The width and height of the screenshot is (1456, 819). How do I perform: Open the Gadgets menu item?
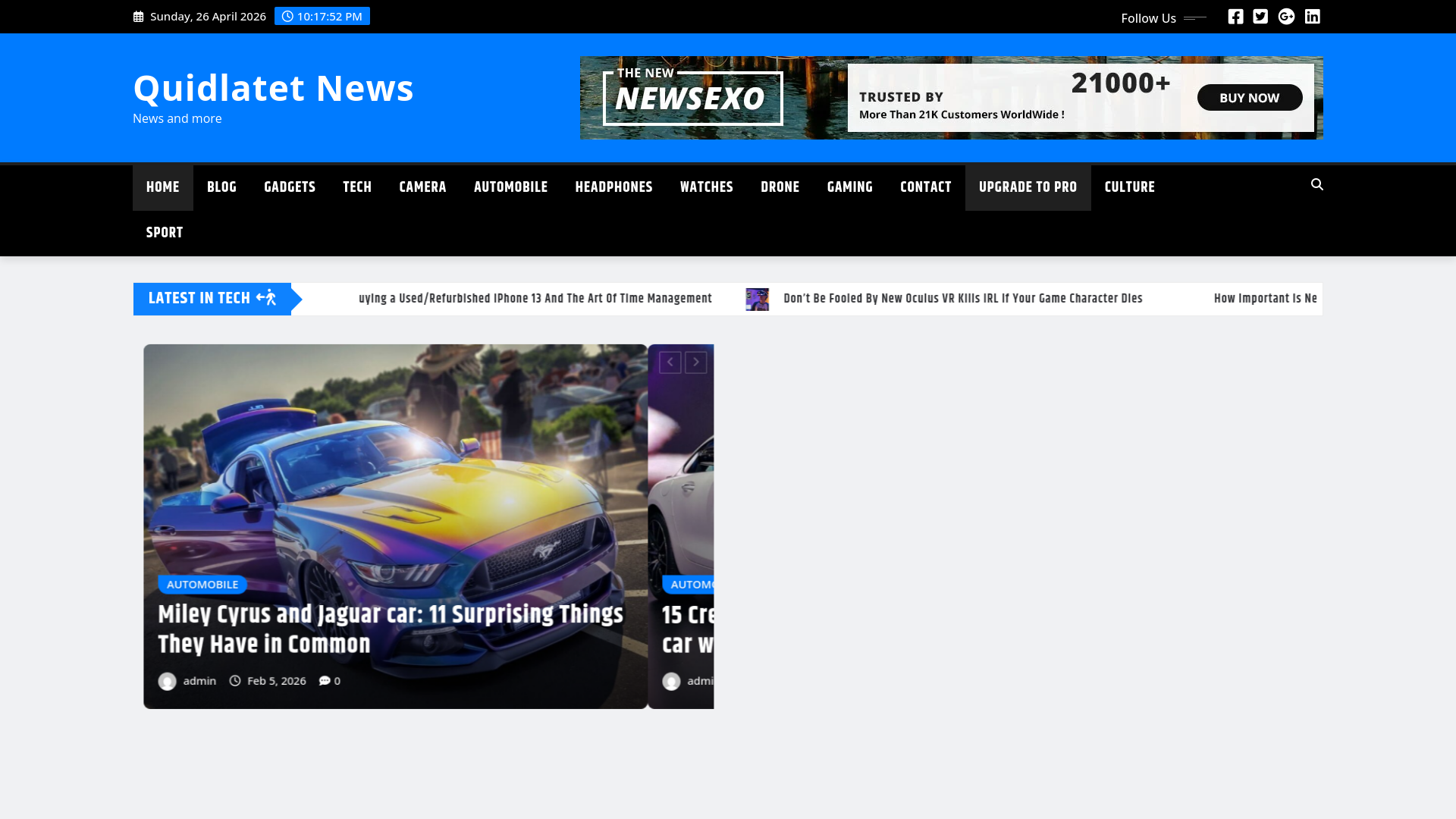coord(290,188)
